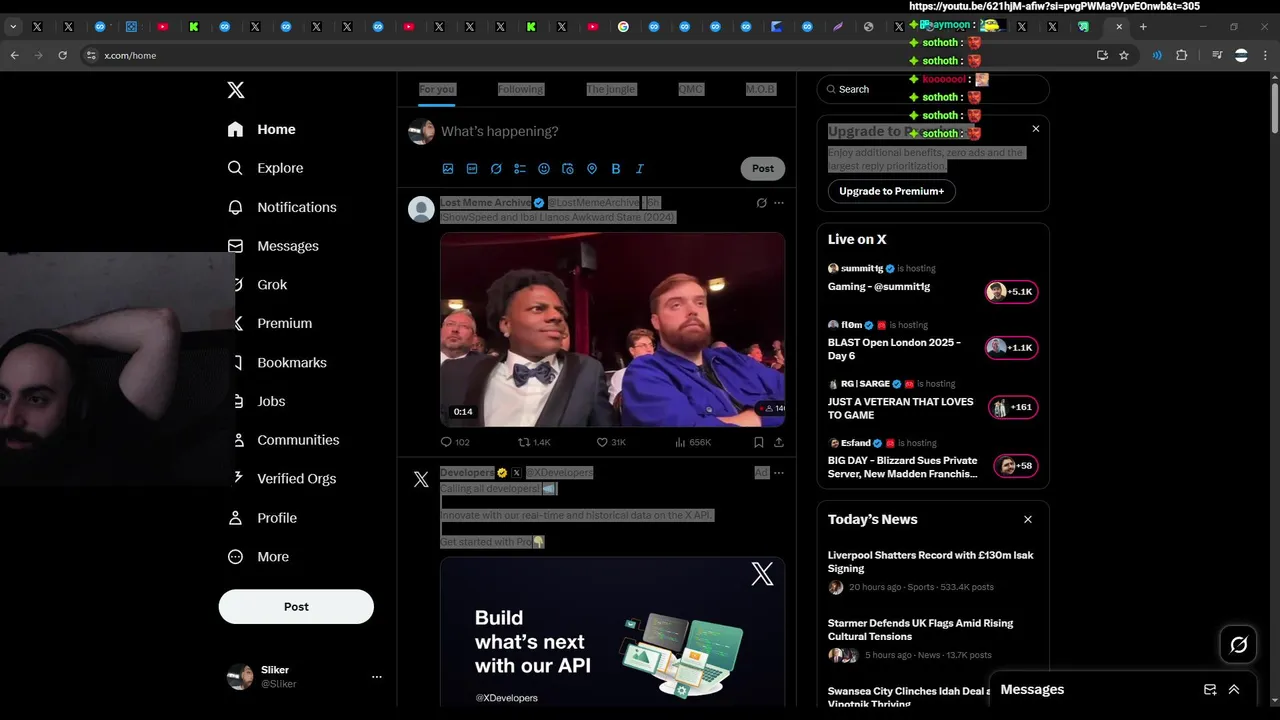Reload the page in browser toolbar

click(x=62, y=56)
